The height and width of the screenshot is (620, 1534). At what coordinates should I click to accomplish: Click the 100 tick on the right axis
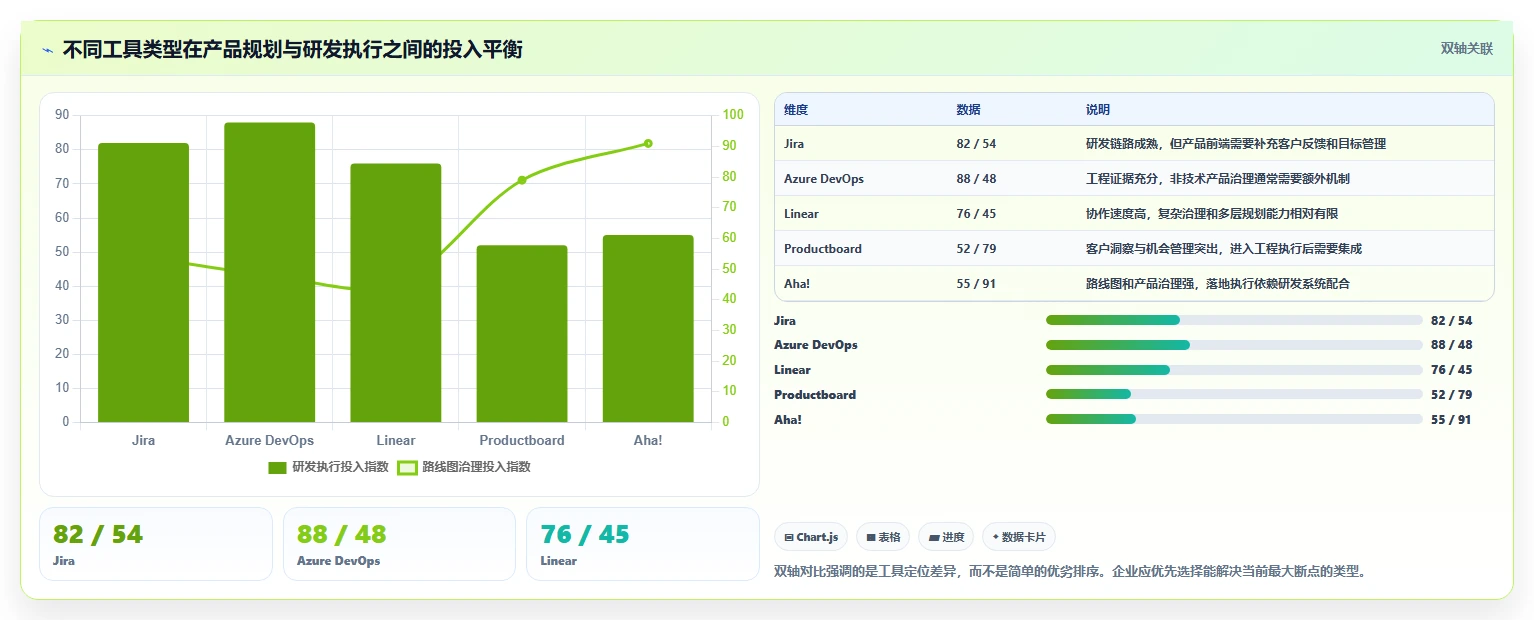(733, 115)
